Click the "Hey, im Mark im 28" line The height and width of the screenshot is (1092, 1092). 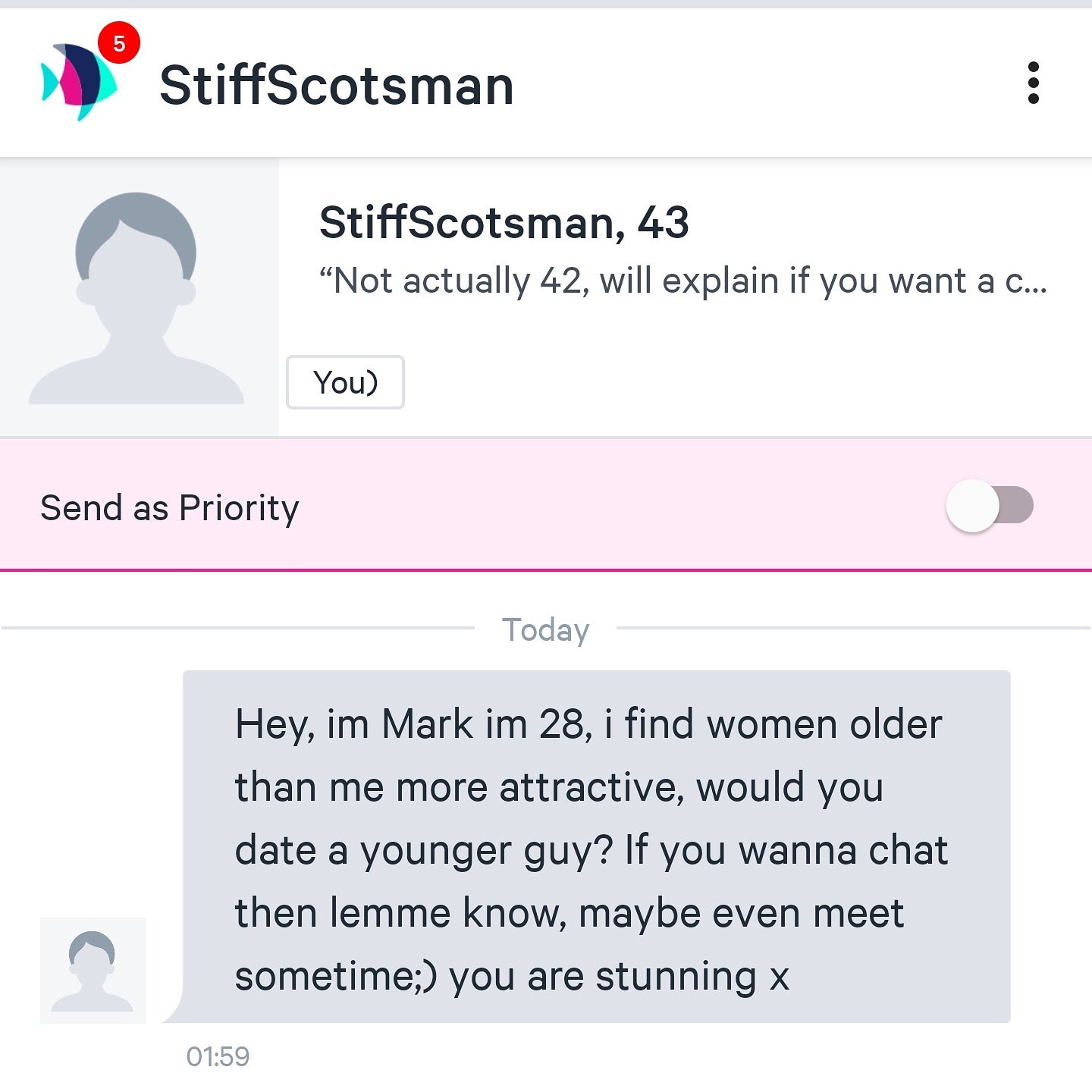[x=414, y=724]
